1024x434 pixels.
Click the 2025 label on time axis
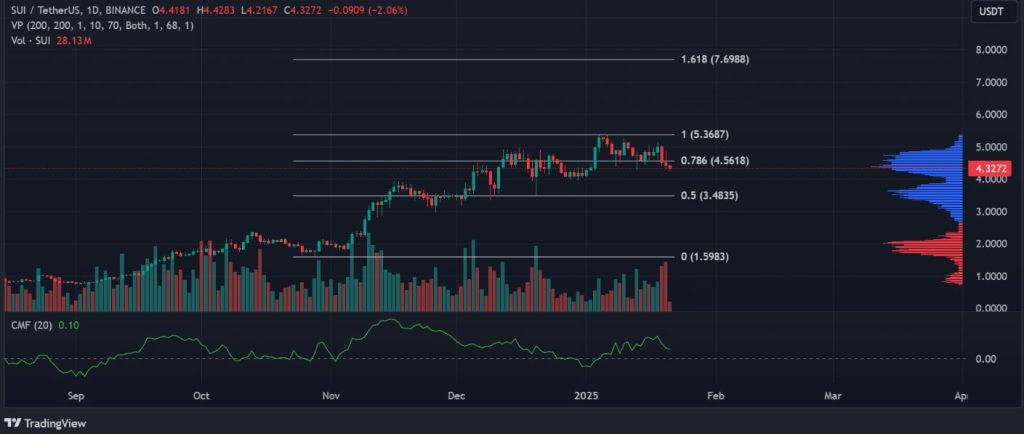(x=587, y=396)
